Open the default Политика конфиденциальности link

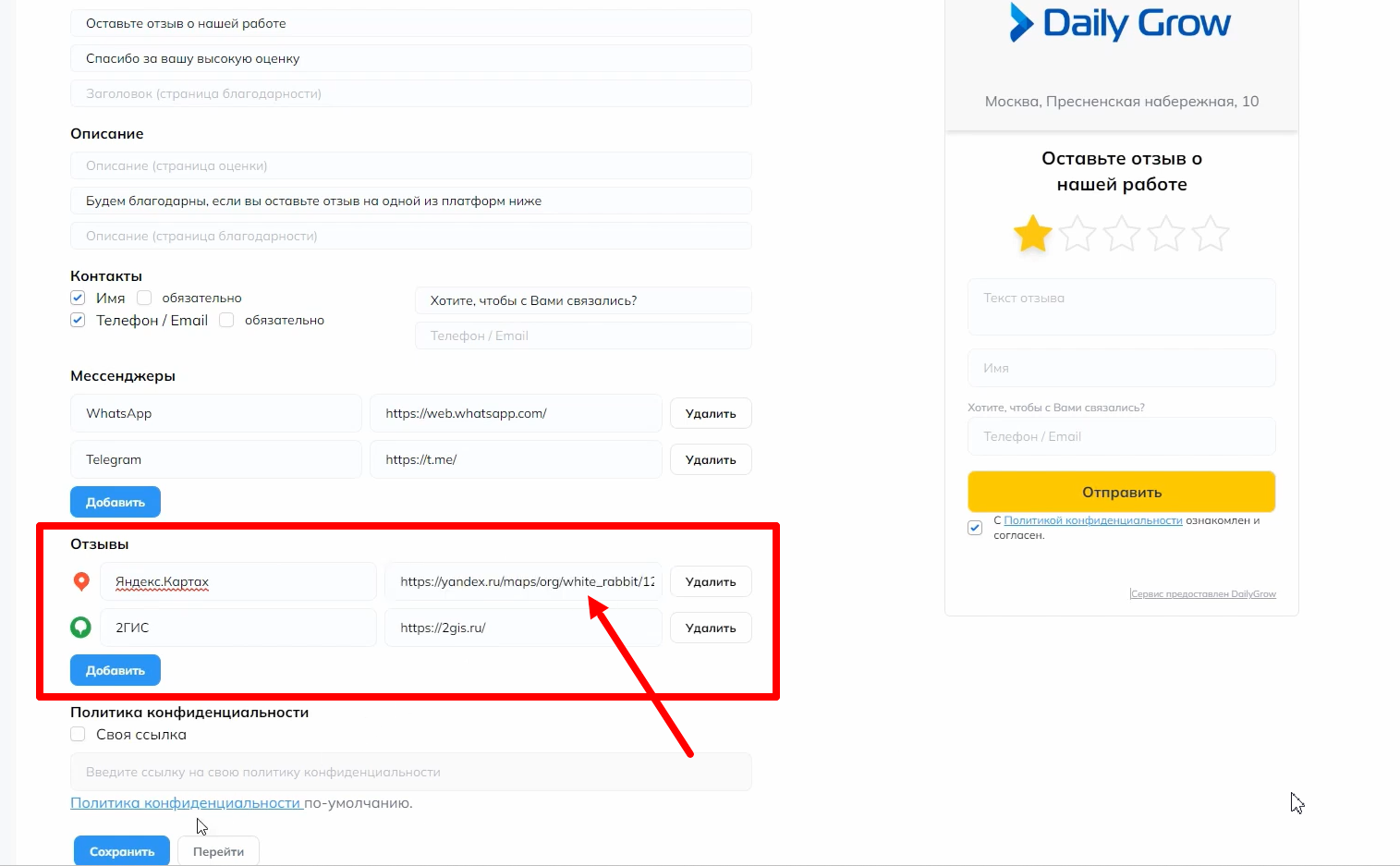pos(186,803)
